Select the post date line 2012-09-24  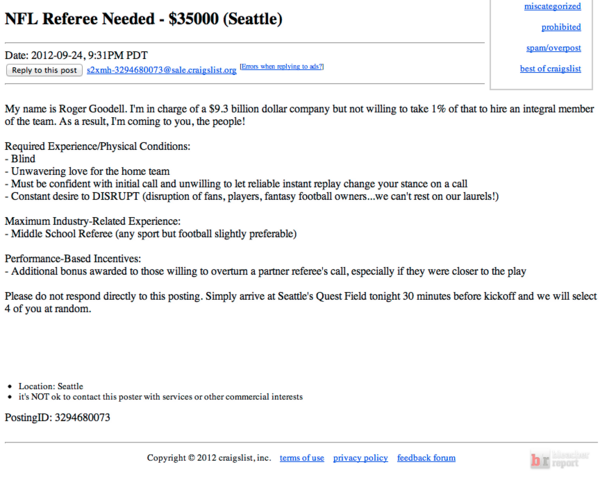76,55
